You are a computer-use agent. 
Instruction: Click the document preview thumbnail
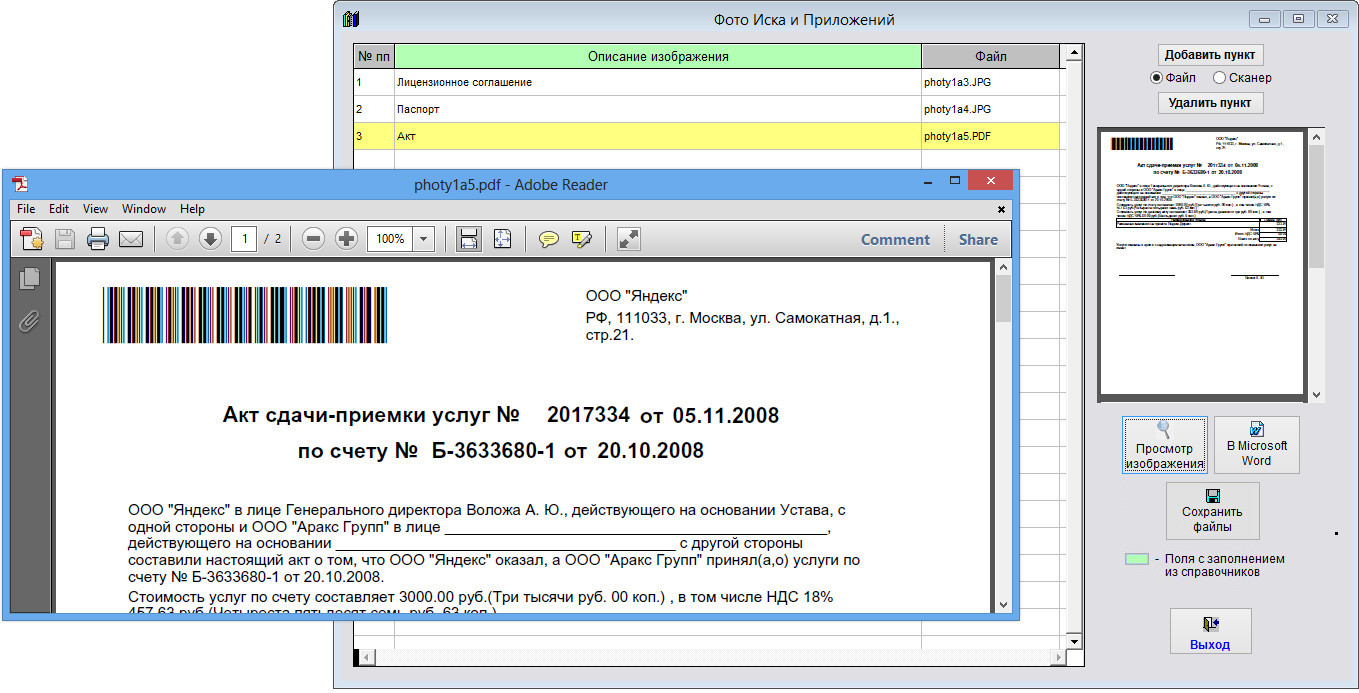click(1202, 264)
